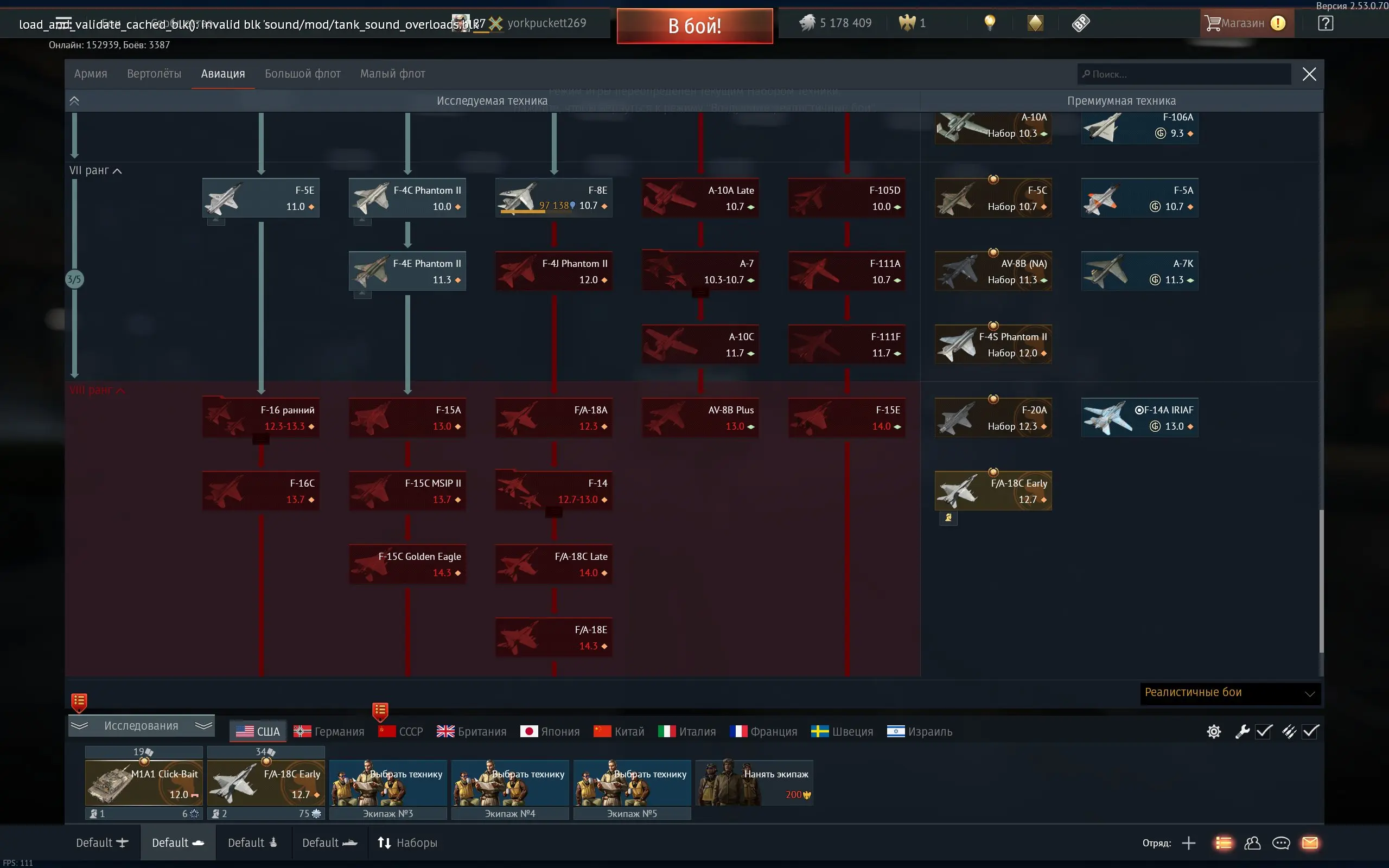Open the contacts/friends icon
This screenshot has width=1389, height=868.
coord(1252,842)
